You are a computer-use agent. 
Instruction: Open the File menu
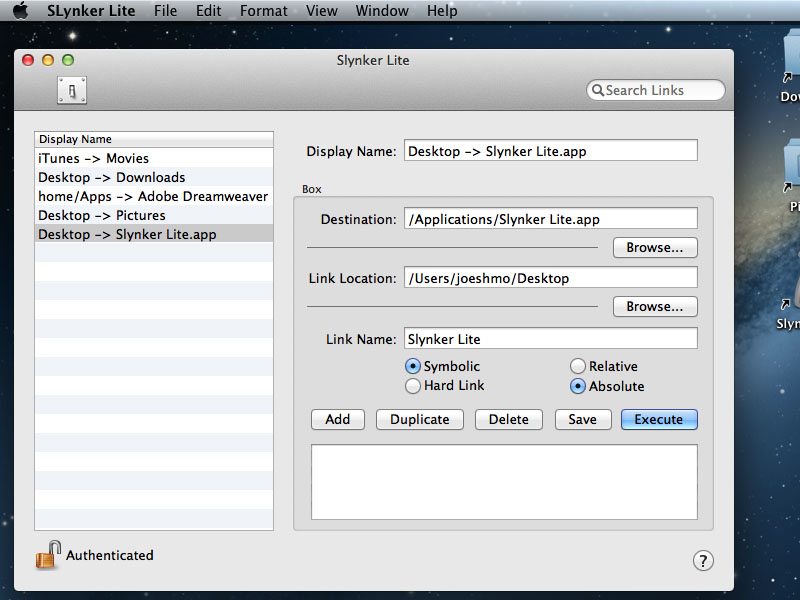[165, 11]
